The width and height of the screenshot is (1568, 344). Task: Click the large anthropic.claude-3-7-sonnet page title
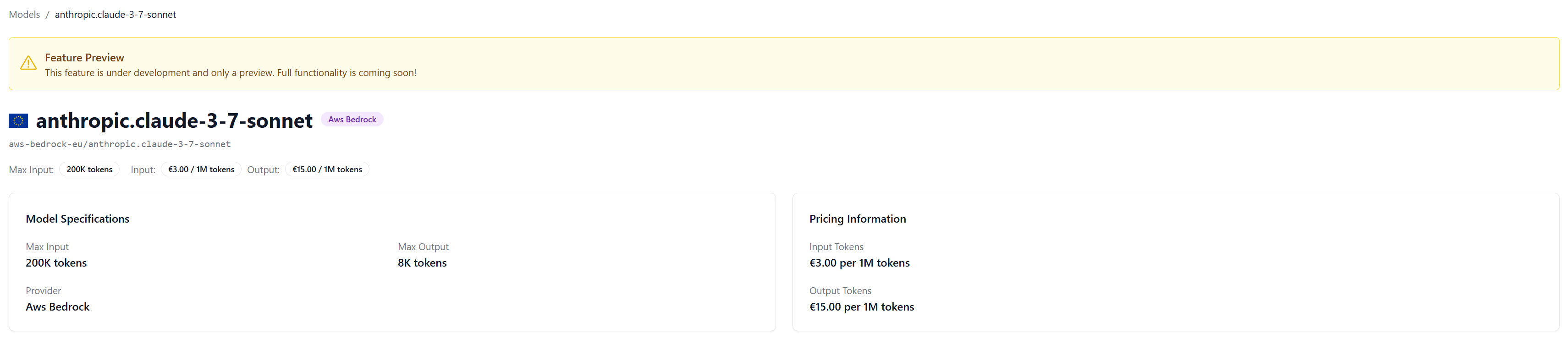[174, 121]
